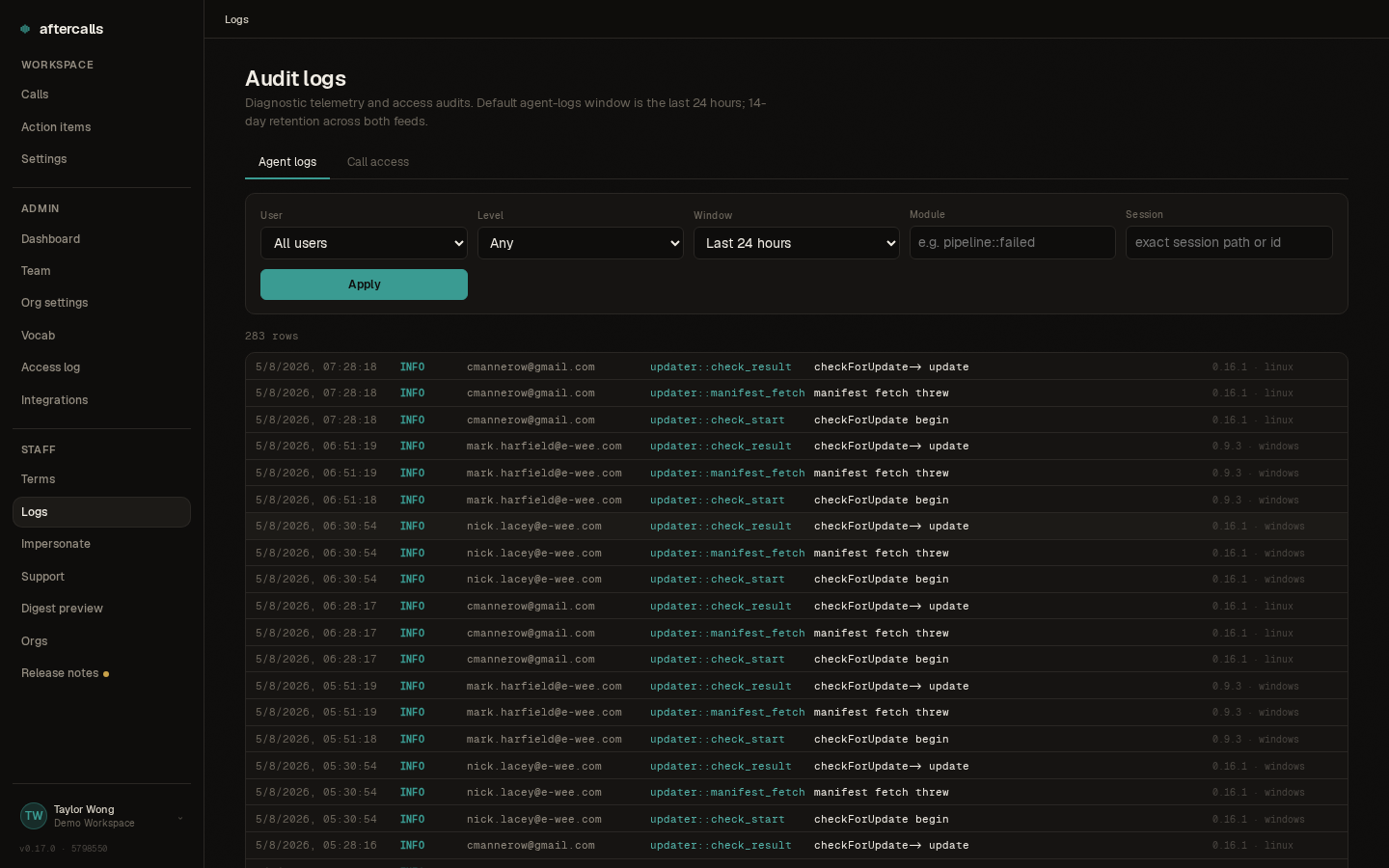Viewport: 1389px width, 868px height.
Task: Select Logs in the sidebar
Action: pos(101,512)
